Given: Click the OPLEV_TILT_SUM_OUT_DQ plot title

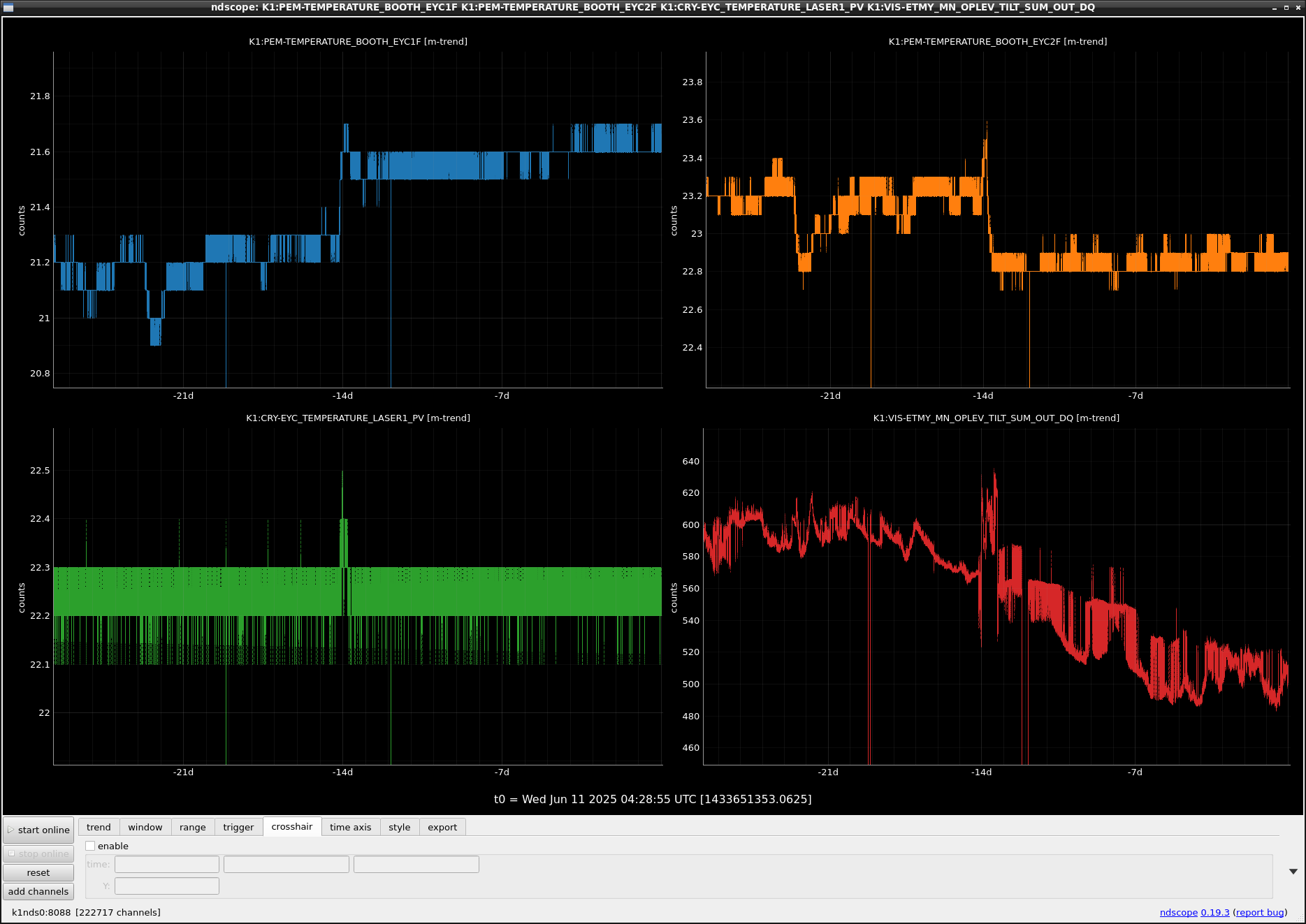Looking at the screenshot, I should 996,418.
